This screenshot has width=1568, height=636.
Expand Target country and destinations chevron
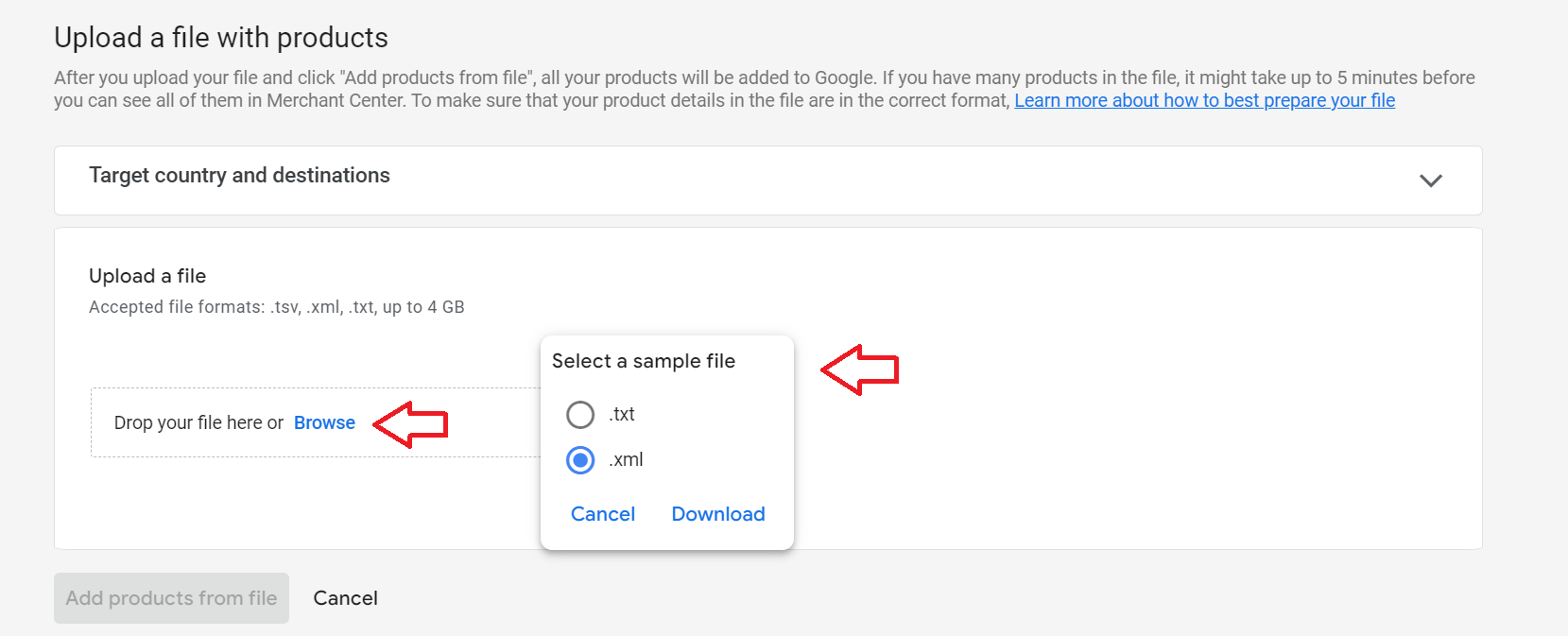[x=1431, y=180]
